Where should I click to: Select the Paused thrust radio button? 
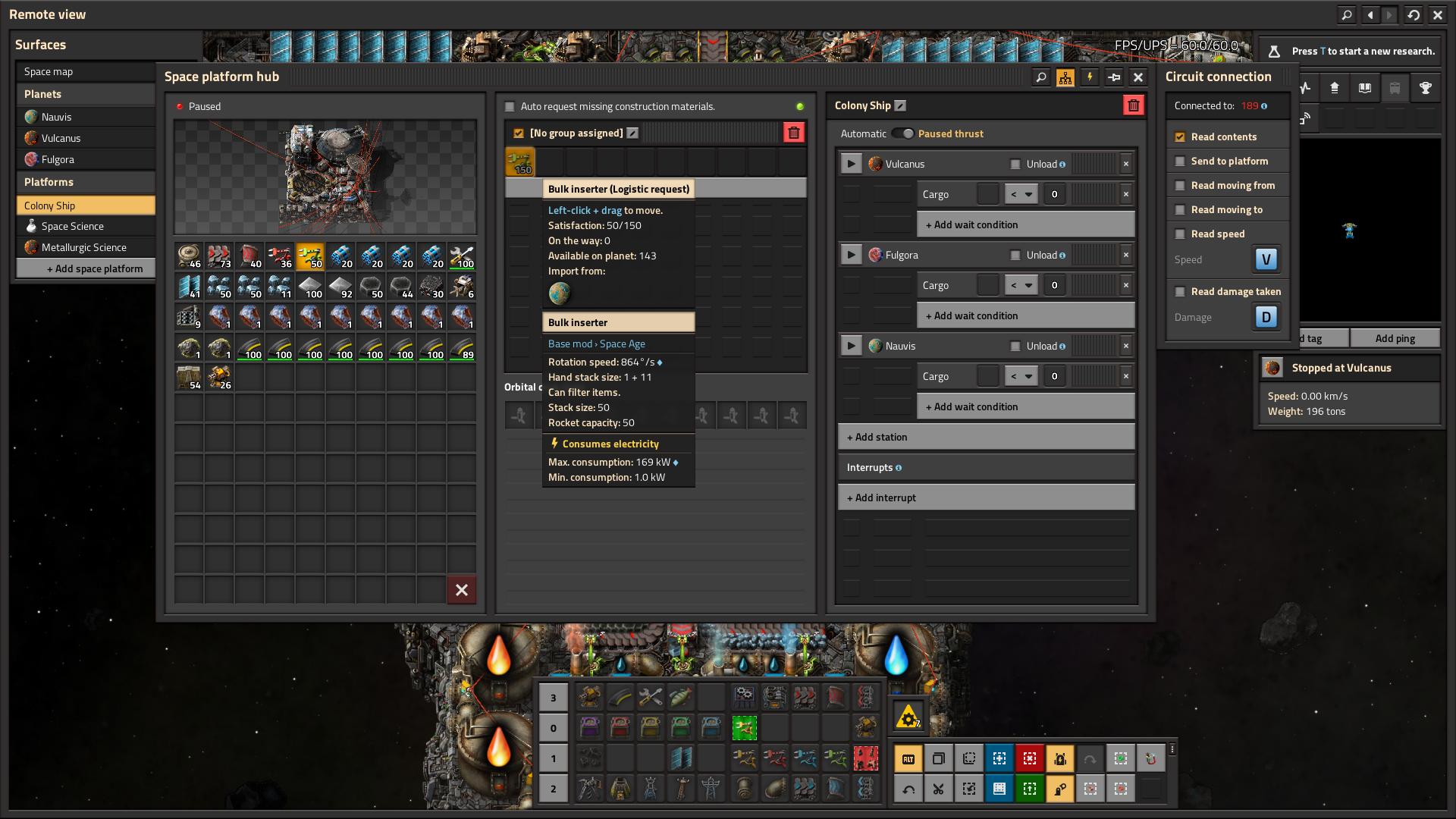click(x=905, y=133)
